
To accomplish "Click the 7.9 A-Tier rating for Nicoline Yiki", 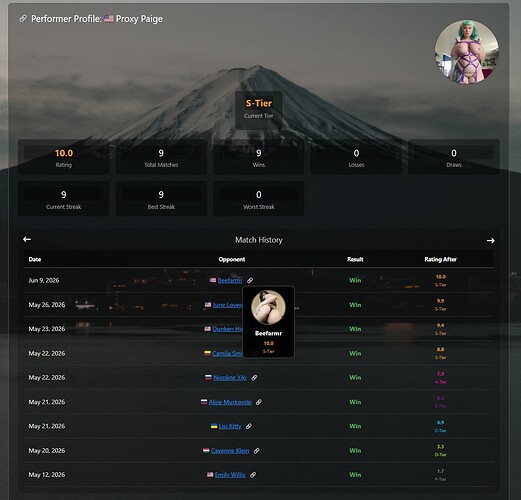I will [x=440, y=378].
